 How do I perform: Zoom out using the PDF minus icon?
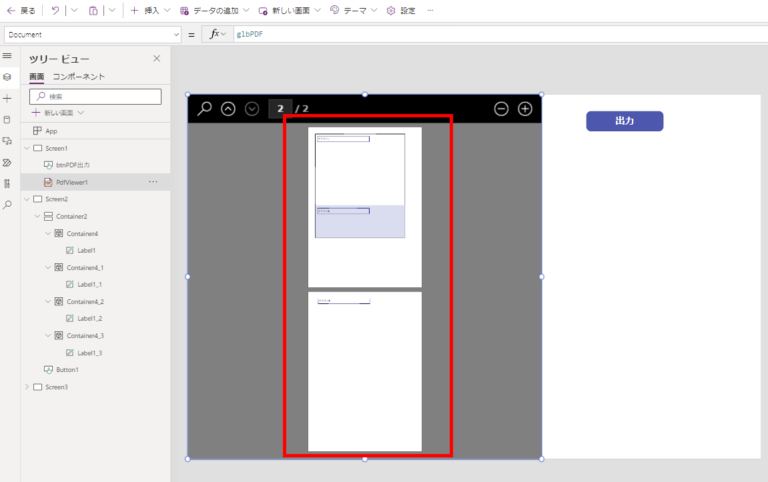(x=501, y=108)
